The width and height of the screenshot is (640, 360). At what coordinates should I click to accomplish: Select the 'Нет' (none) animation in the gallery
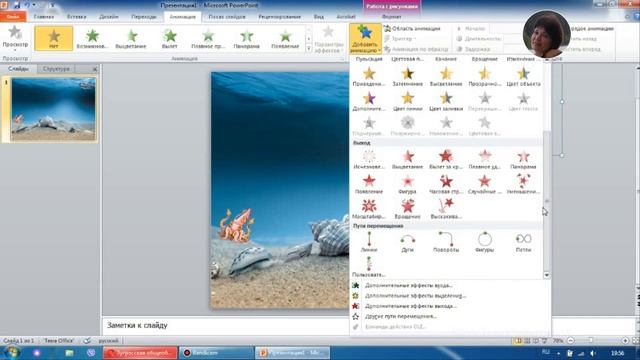(x=54, y=38)
